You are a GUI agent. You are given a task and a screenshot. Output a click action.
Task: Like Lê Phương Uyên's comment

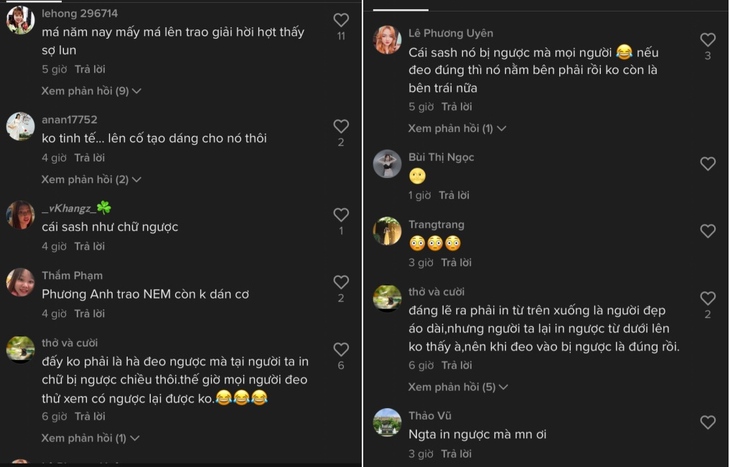[708, 40]
